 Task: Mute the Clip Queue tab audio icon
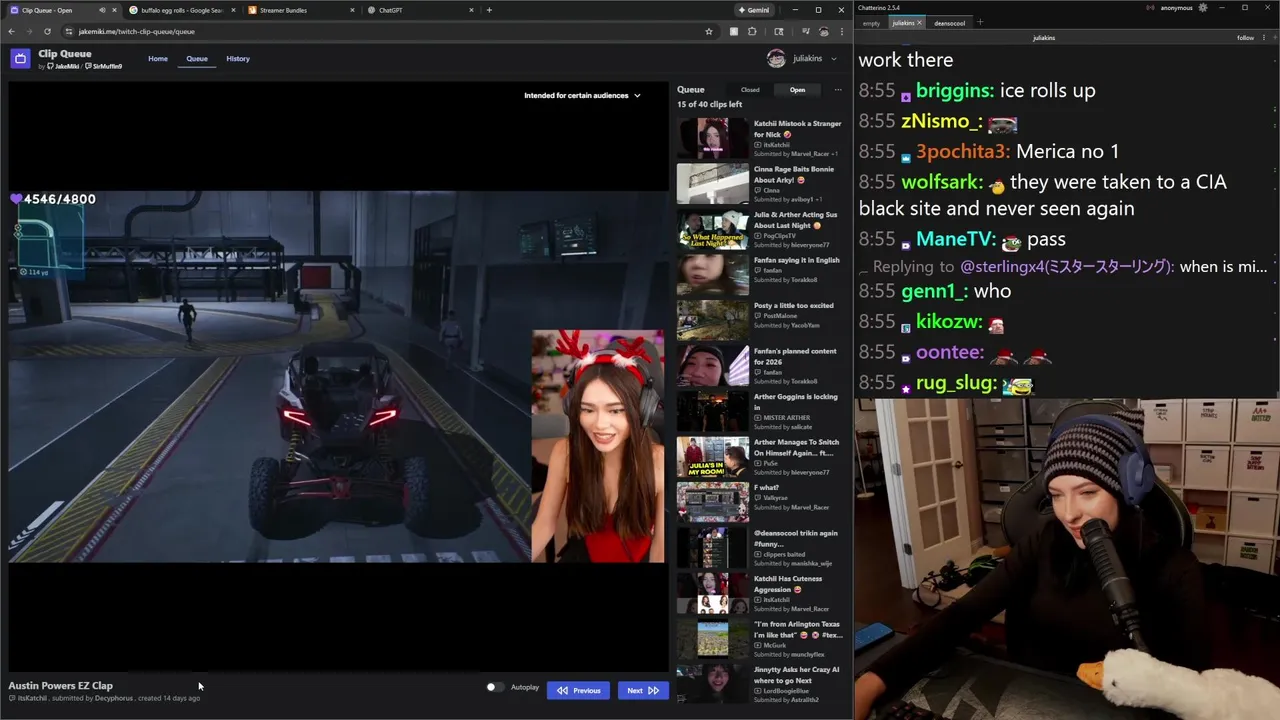(102, 10)
